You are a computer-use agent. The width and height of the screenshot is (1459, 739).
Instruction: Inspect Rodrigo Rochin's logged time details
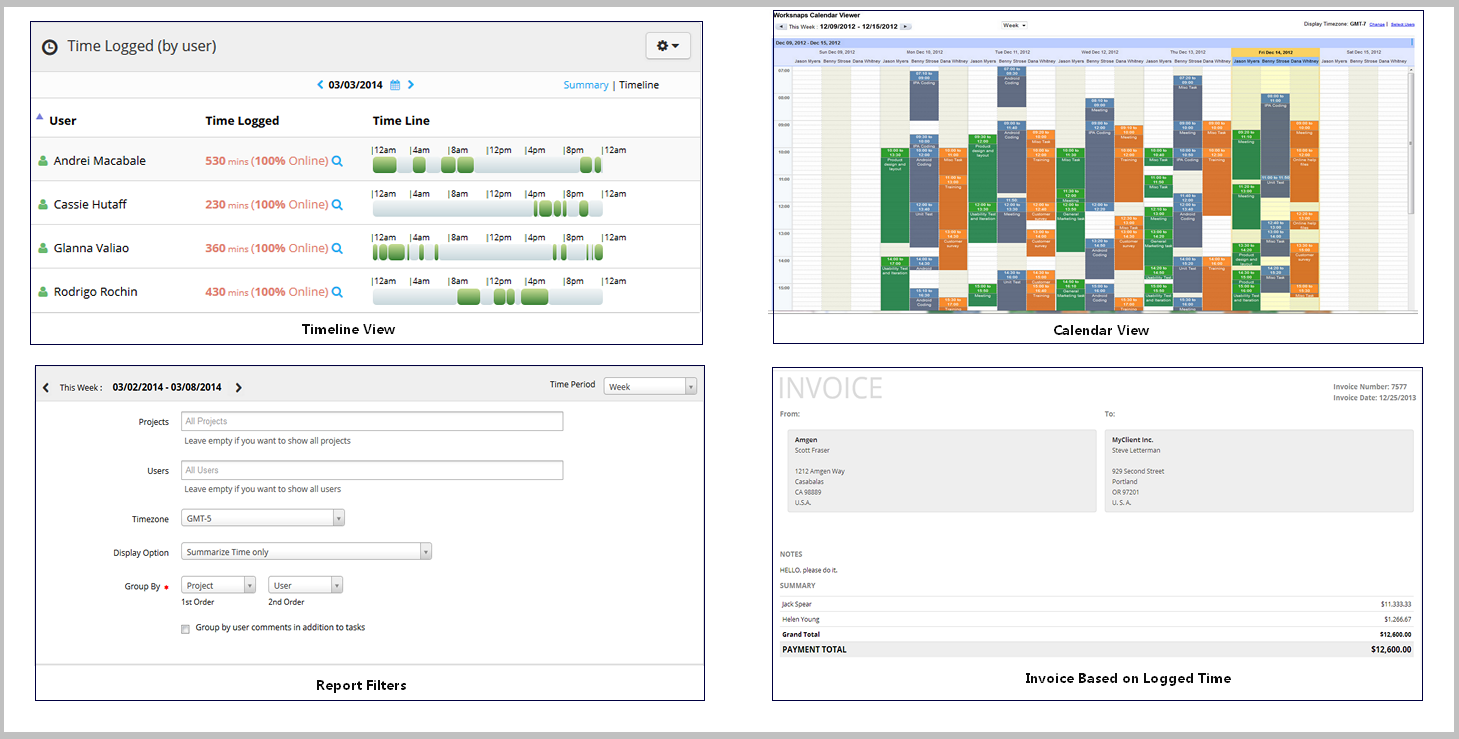click(x=337, y=292)
